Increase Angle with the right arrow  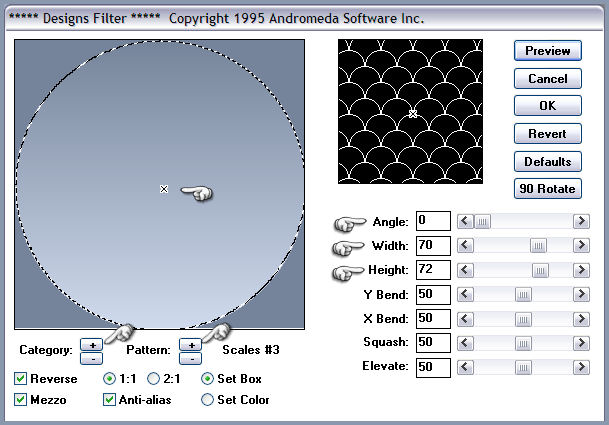(581, 221)
